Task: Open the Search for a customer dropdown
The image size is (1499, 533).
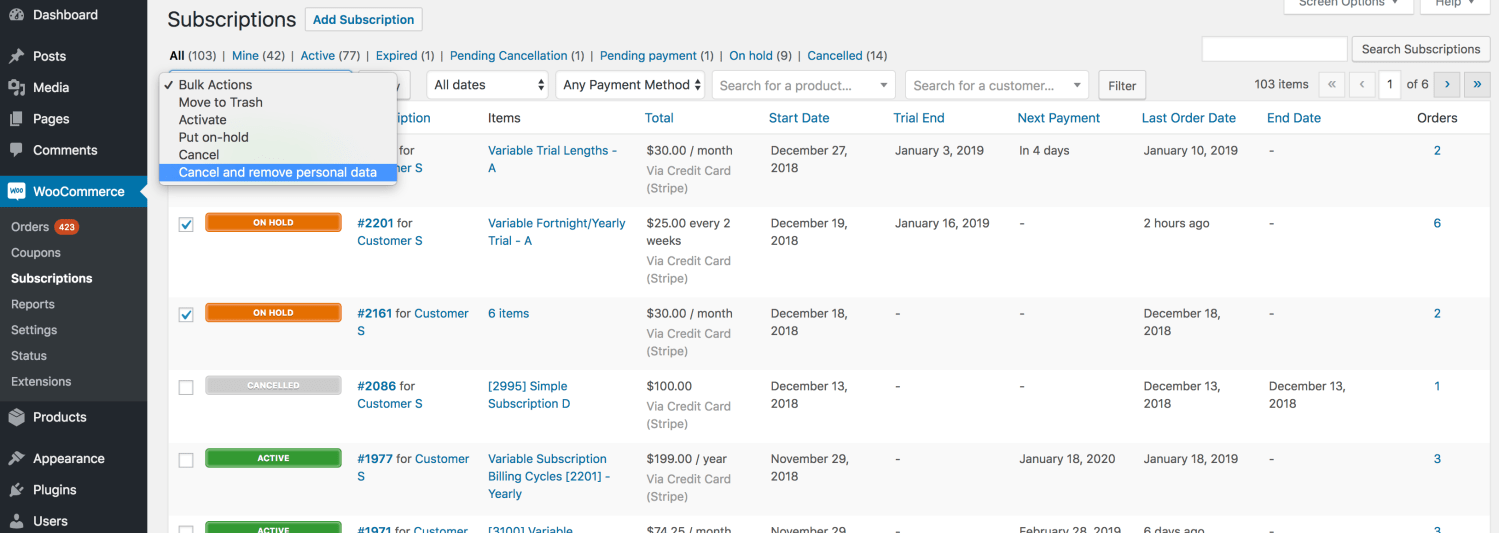Action: tap(997, 86)
